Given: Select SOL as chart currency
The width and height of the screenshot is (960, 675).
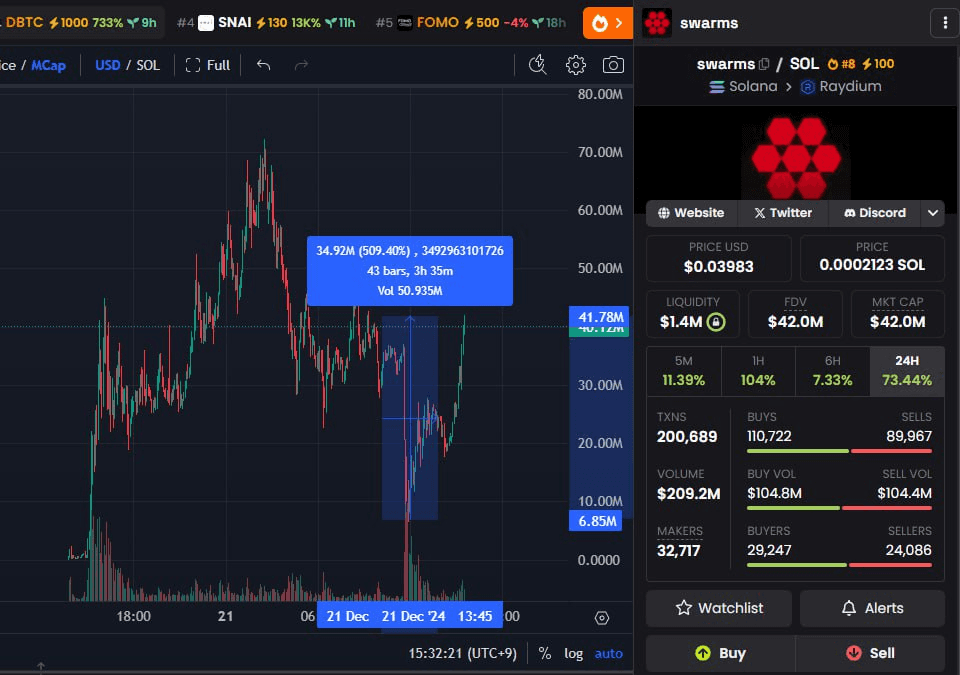Looking at the screenshot, I should click(x=148, y=65).
